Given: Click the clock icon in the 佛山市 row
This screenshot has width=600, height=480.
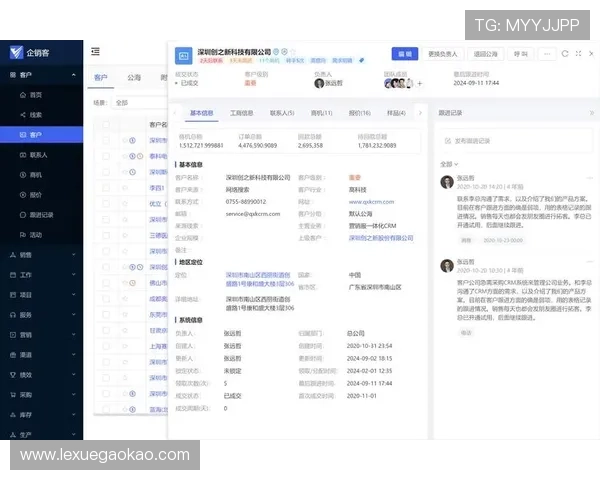Looking at the screenshot, I should click(132, 283).
